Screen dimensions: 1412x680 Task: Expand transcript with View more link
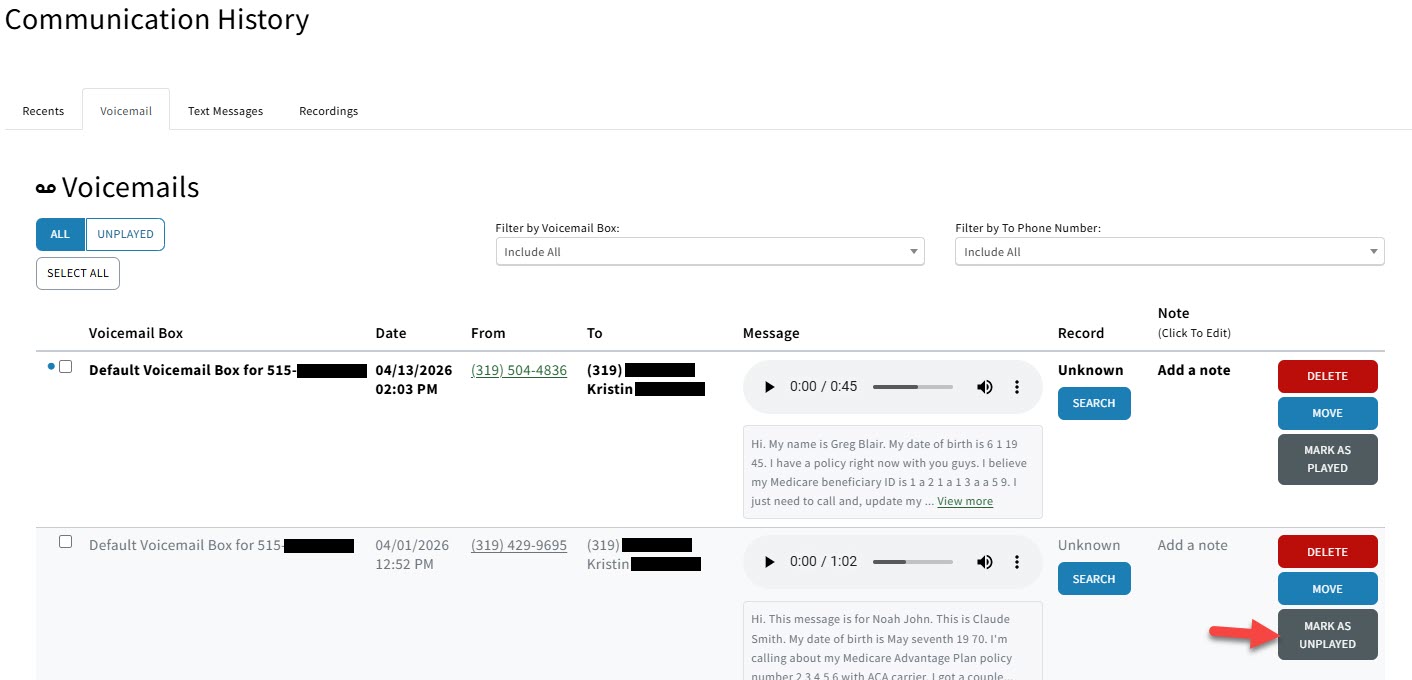pos(965,501)
